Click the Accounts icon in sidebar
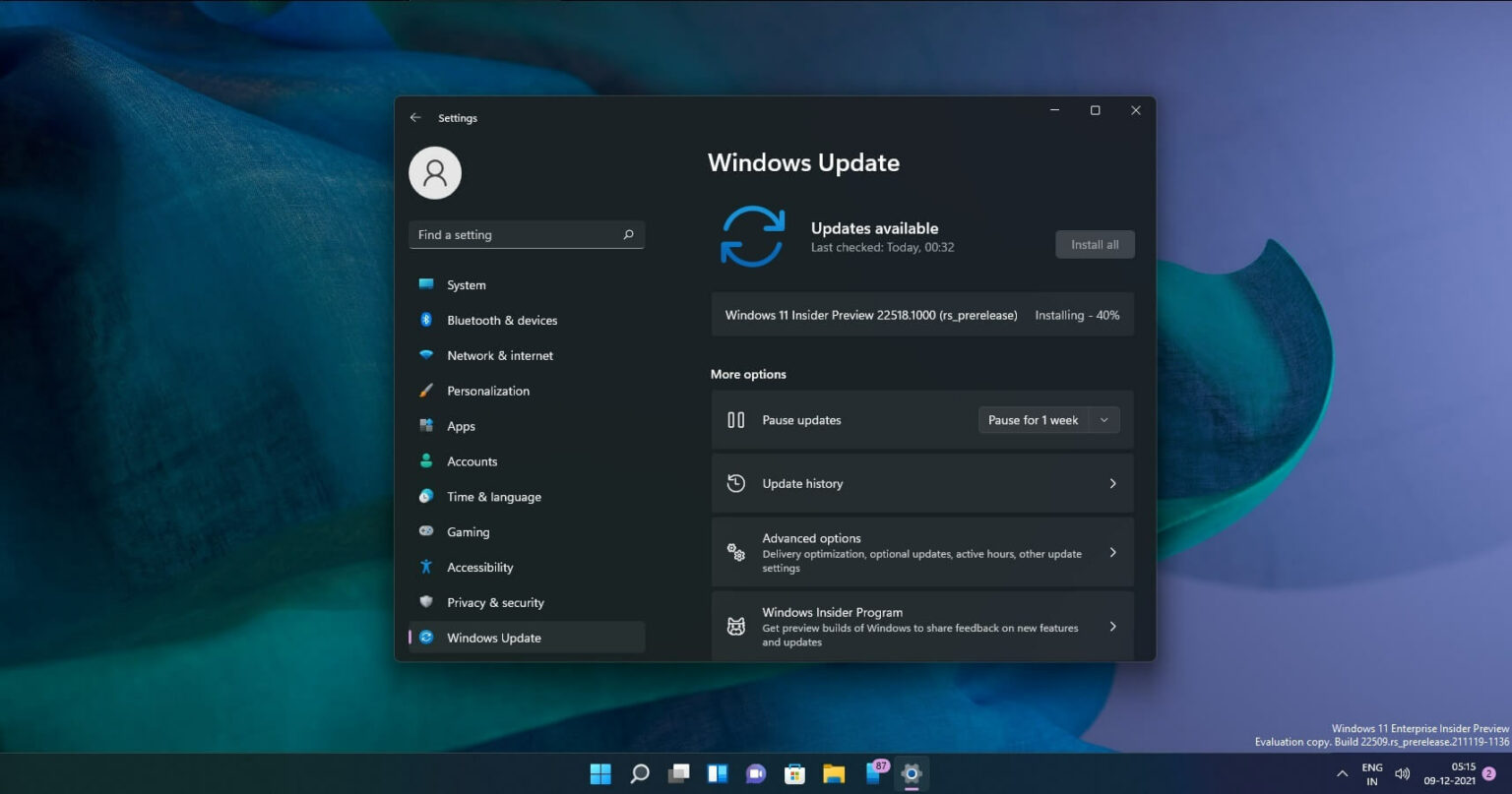Screen dimensions: 1512x794 [x=426, y=461]
